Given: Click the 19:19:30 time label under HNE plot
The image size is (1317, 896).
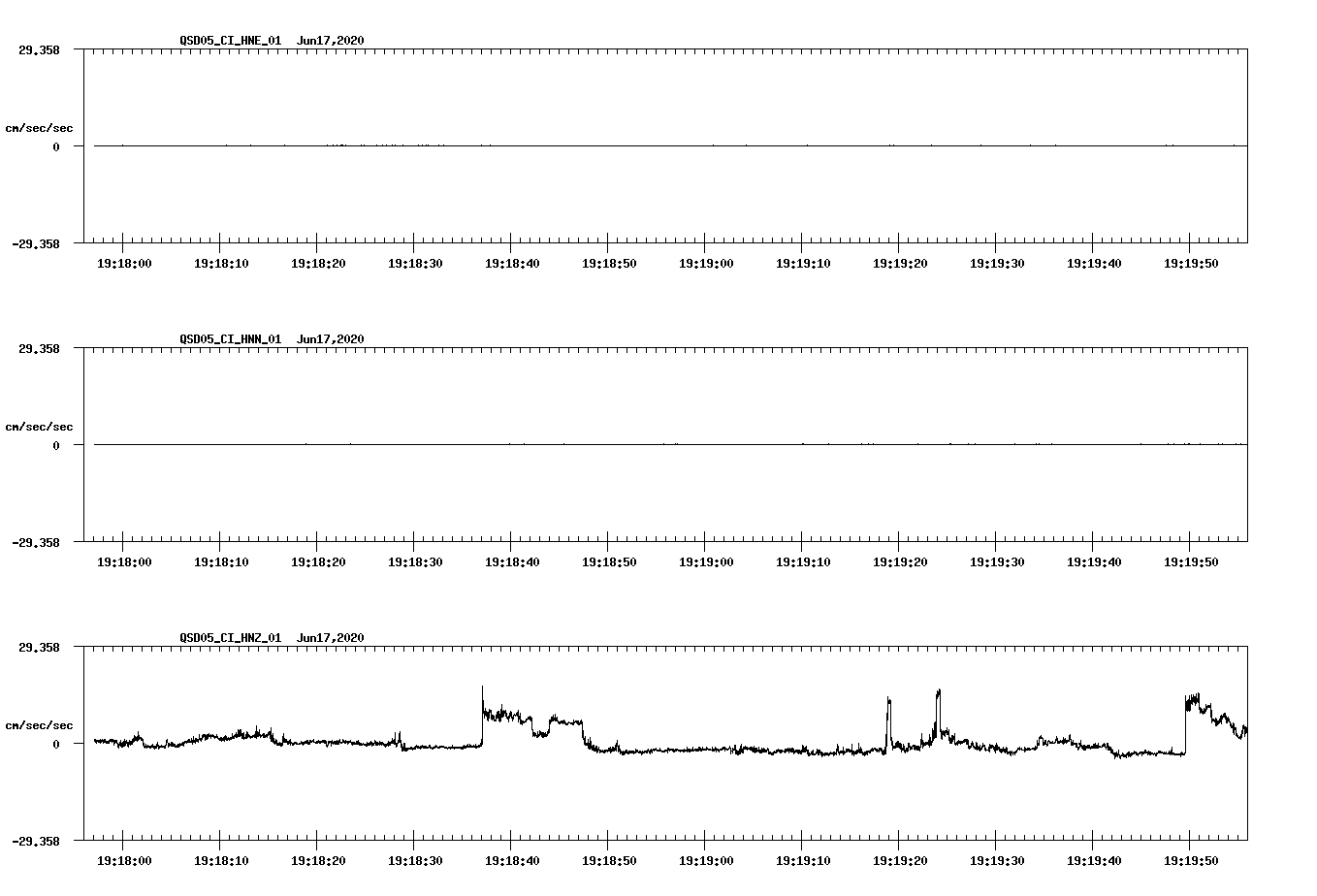Looking at the screenshot, I should 997,263.
